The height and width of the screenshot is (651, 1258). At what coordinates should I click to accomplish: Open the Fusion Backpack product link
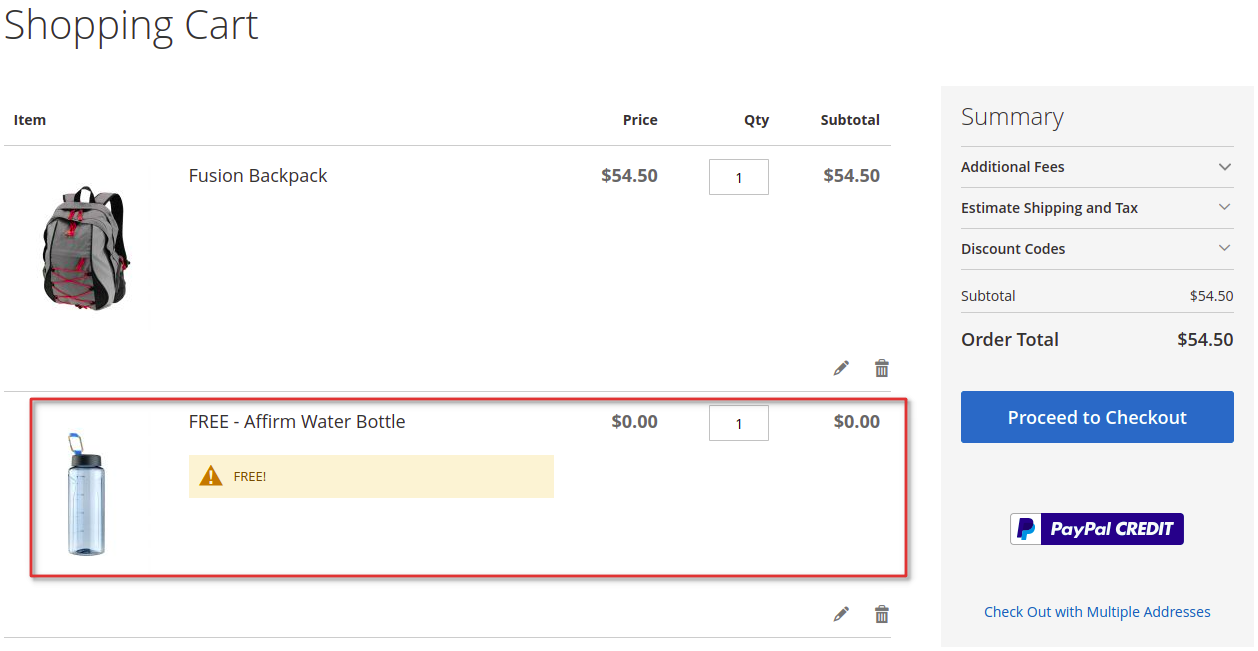point(258,176)
